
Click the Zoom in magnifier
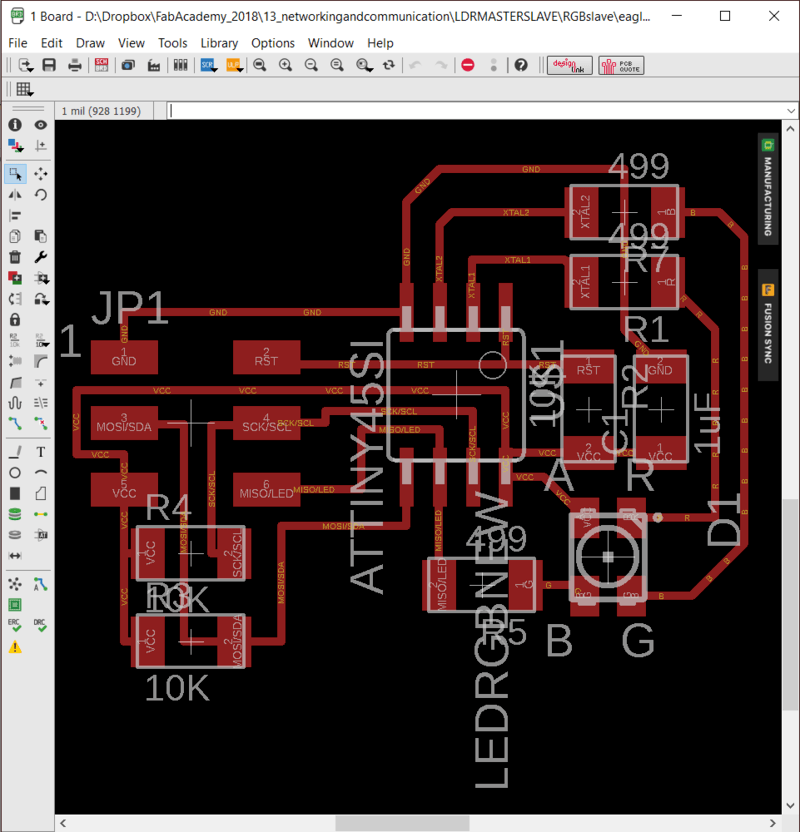pos(285,65)
